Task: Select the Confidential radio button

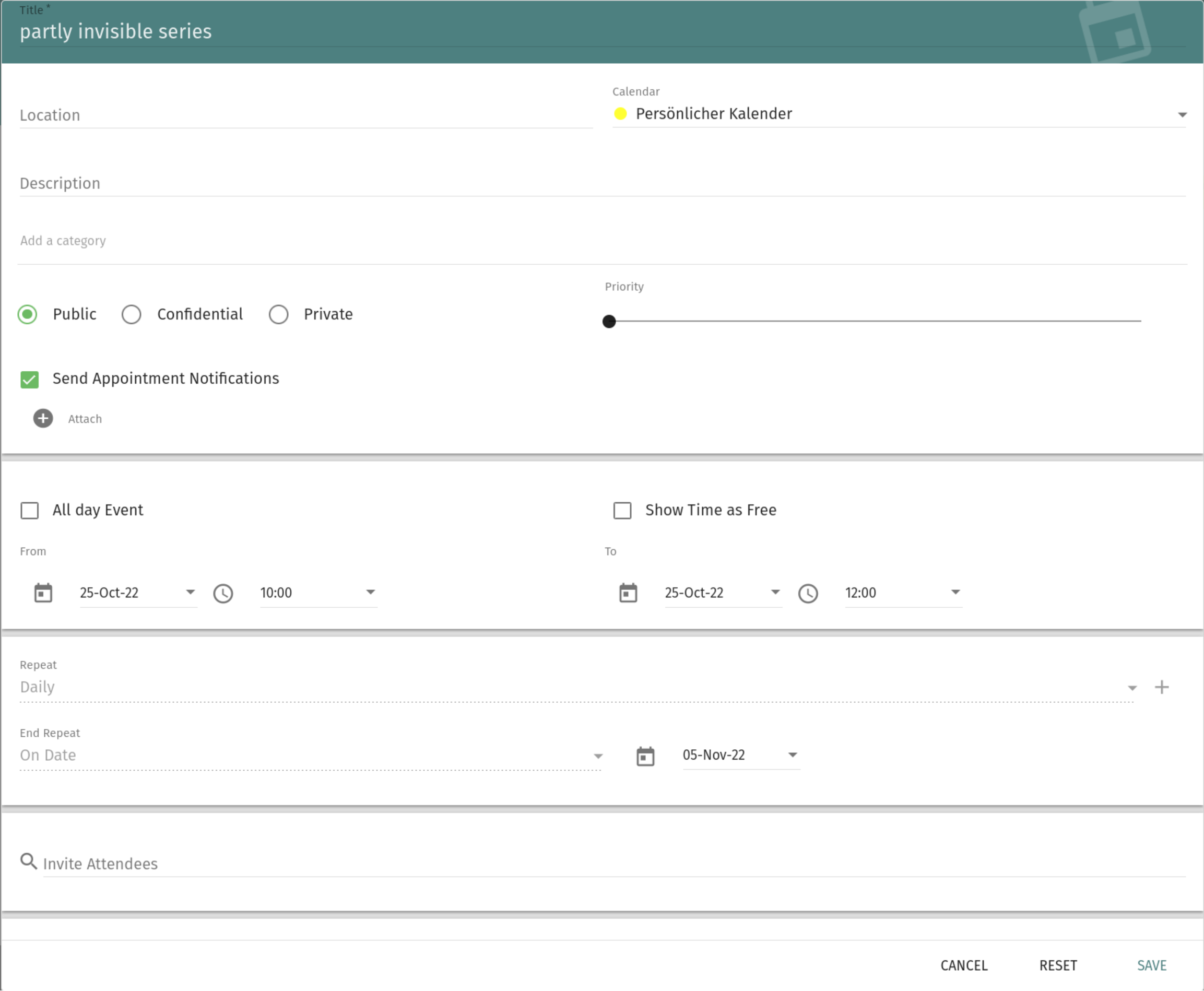Action: (x=131, y=314)
